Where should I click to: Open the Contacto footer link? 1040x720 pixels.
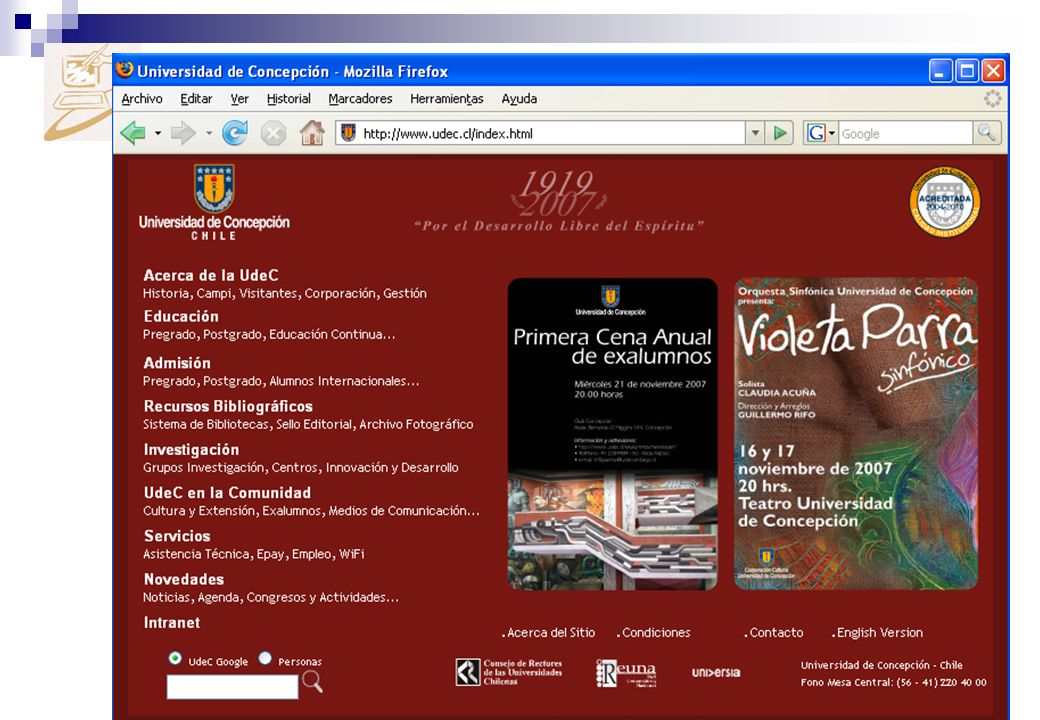[x=773, y=632]
